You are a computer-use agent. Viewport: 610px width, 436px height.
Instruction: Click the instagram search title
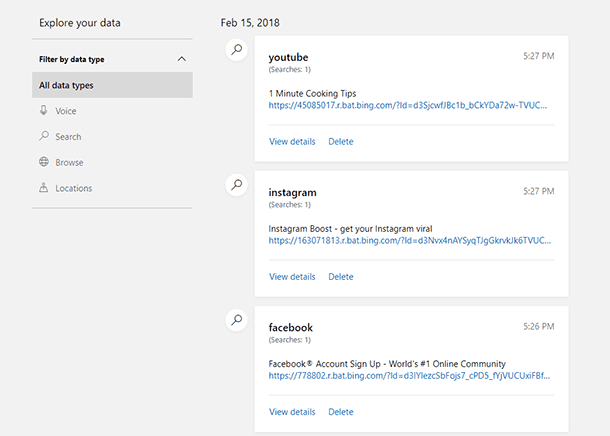coord(293,193)
